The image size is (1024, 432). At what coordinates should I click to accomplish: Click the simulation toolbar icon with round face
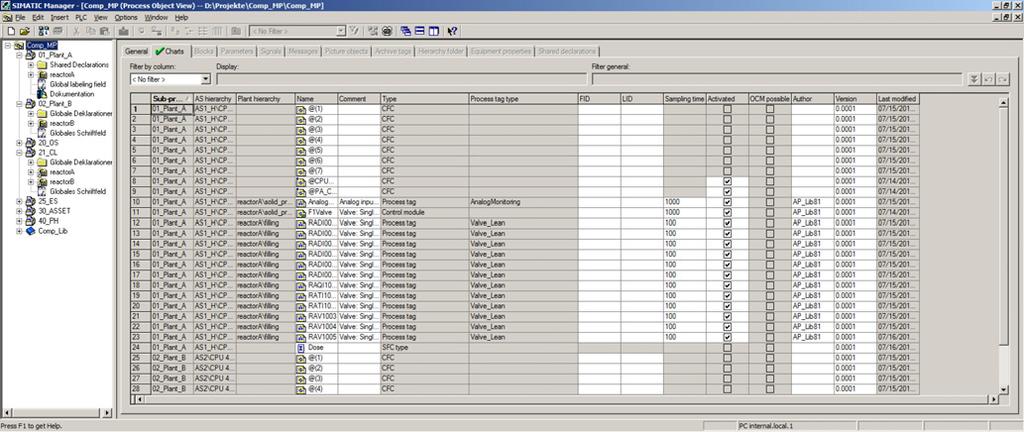tap(387, 31)
